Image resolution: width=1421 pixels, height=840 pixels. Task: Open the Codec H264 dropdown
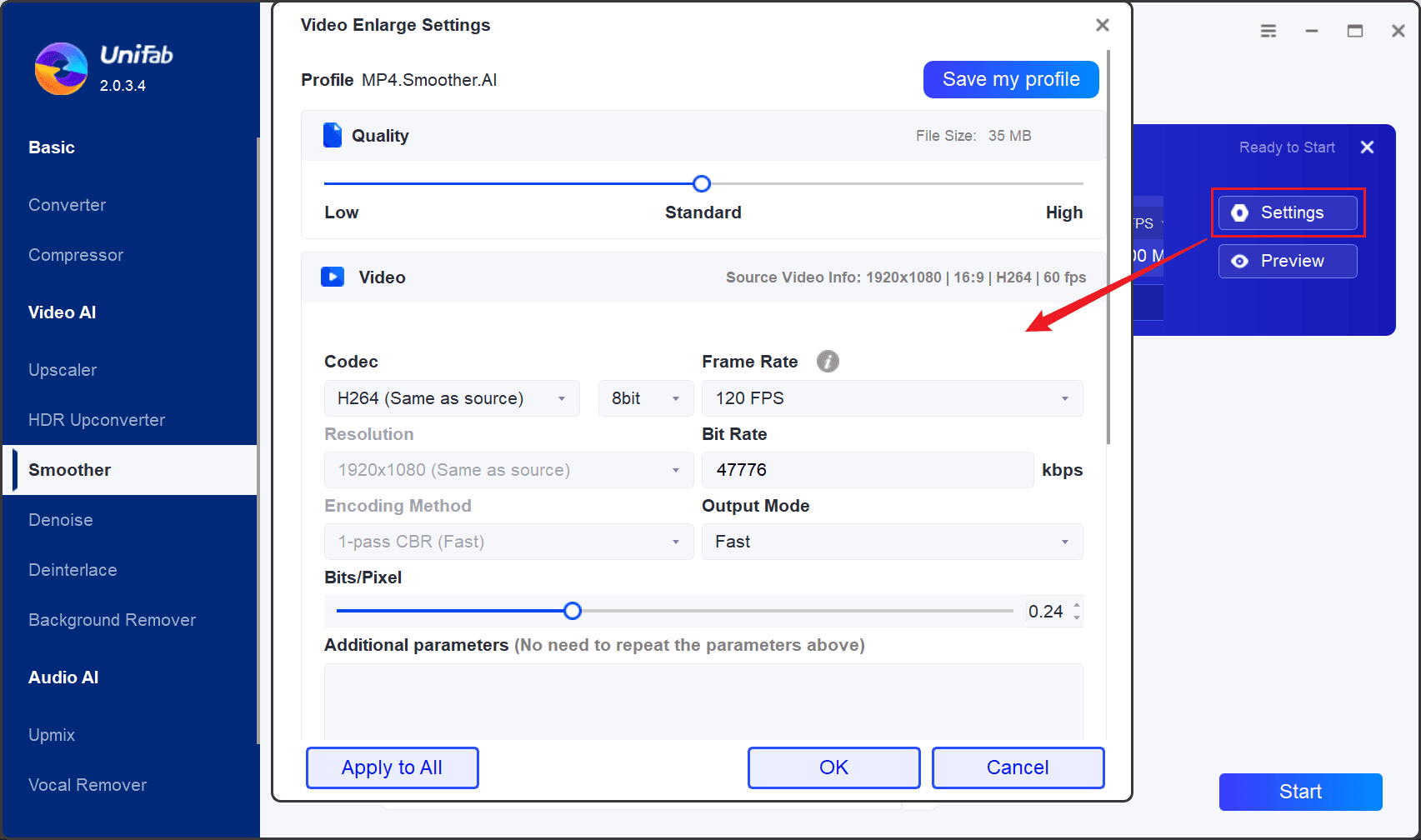click(451, 398)
